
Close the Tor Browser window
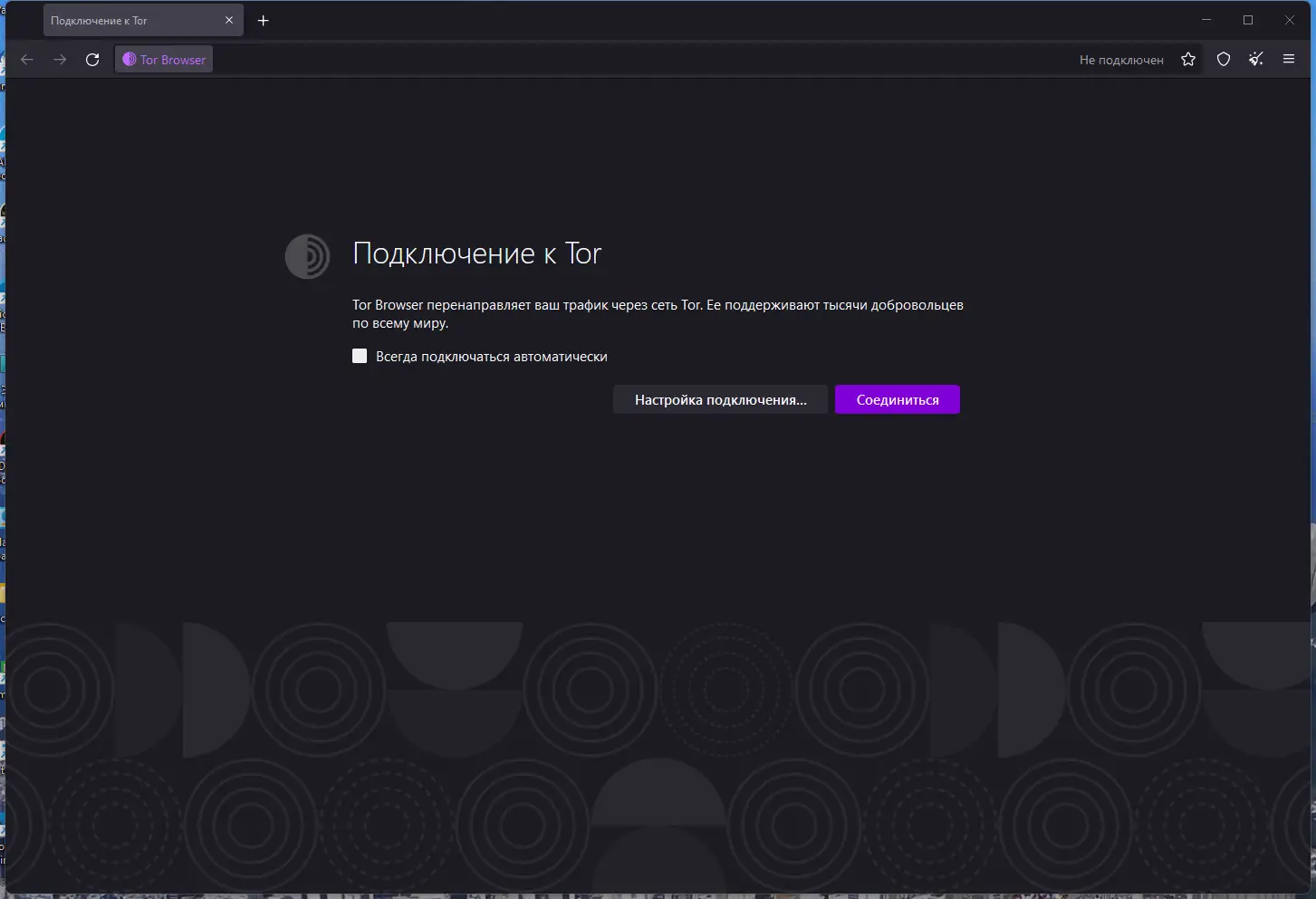(1290, 20)
